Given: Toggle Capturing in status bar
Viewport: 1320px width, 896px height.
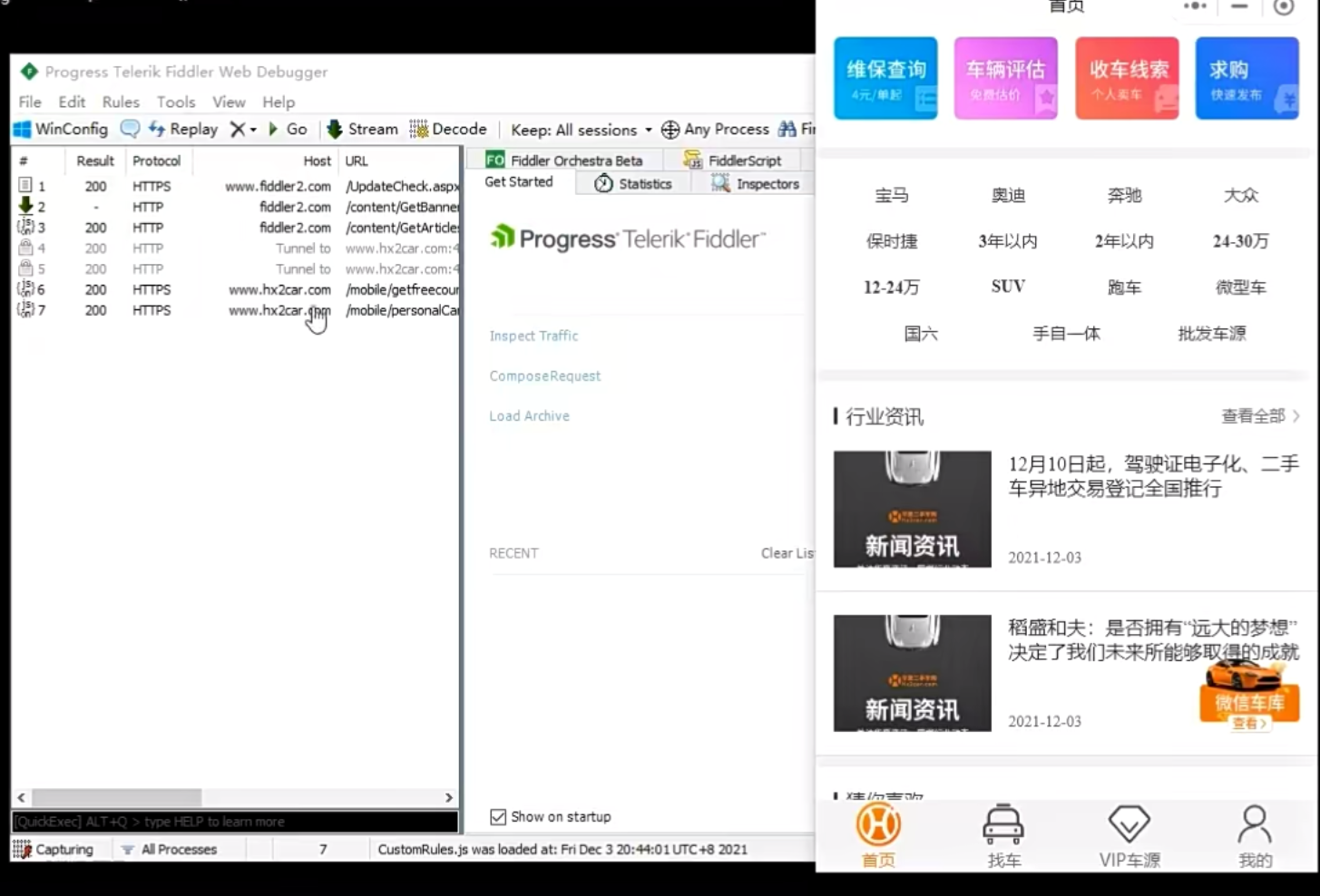Looking at the screenshot, I should pos(54,850).
